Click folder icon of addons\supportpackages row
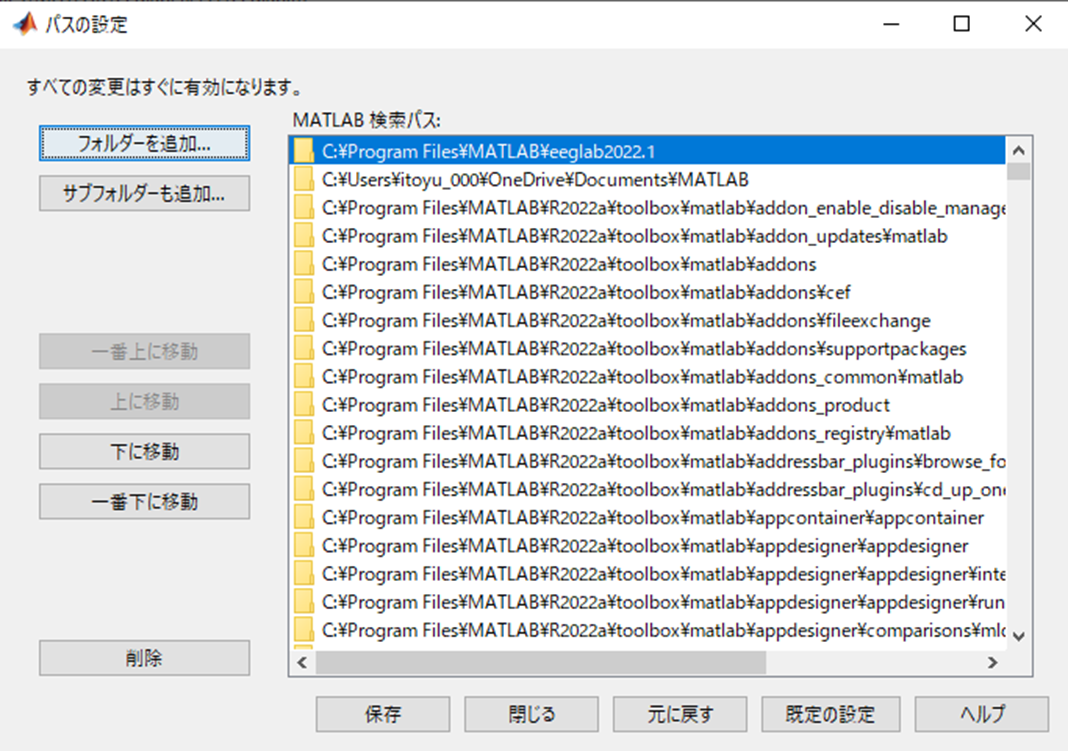Viewport: 1068px width, 751px height. coord(304,349)
